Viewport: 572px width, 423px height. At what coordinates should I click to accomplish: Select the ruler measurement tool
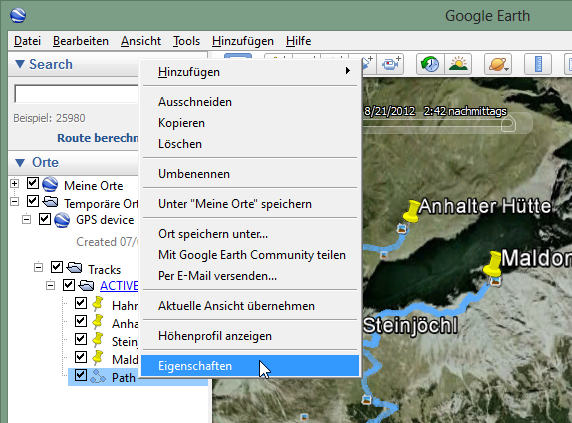coord(538,64)
